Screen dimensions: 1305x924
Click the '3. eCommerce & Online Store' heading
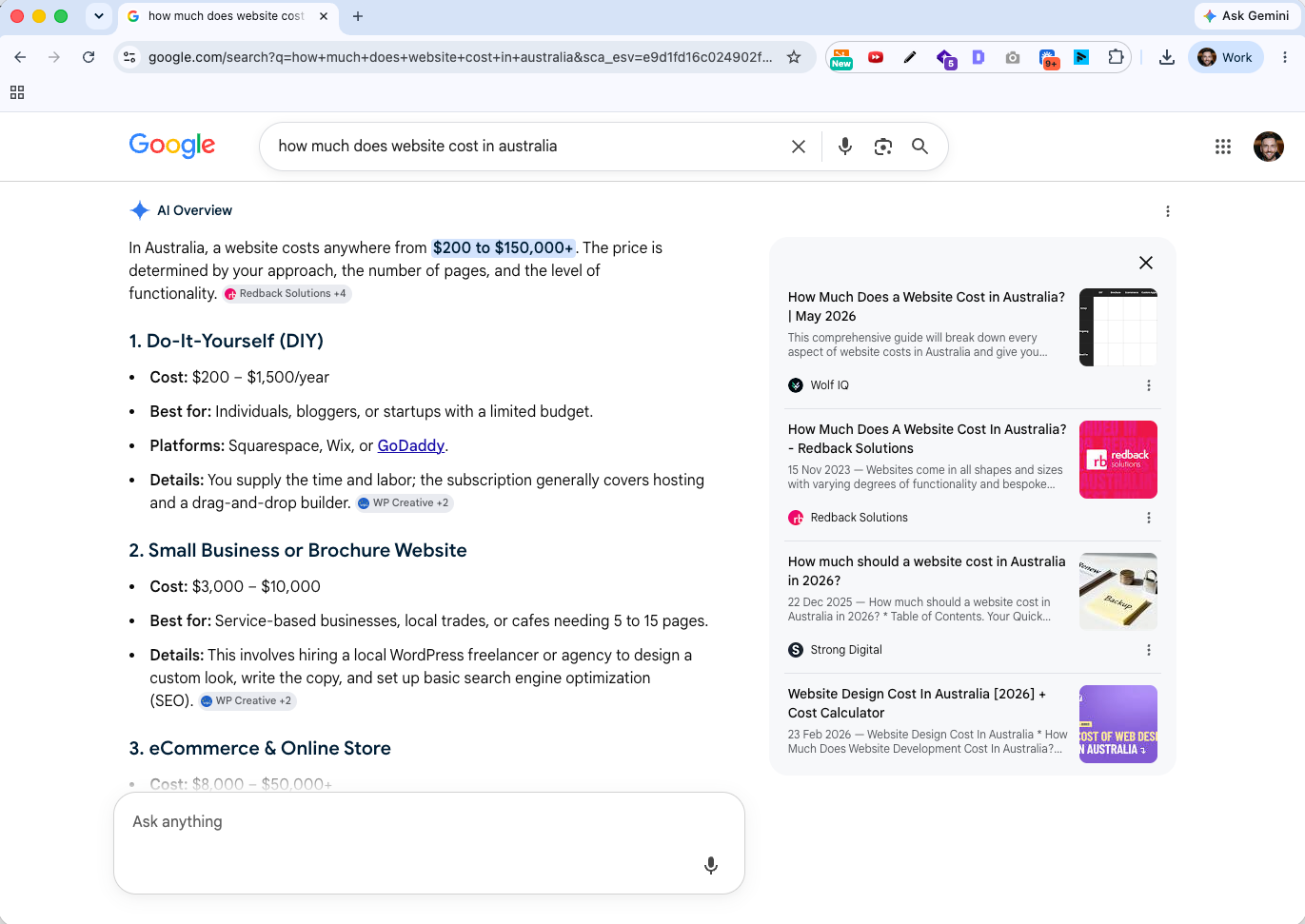click(260, 748)
